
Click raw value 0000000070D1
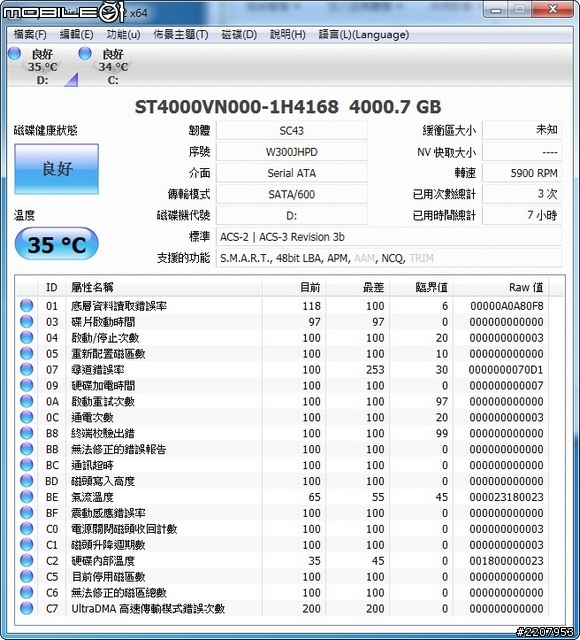[506, 369]
